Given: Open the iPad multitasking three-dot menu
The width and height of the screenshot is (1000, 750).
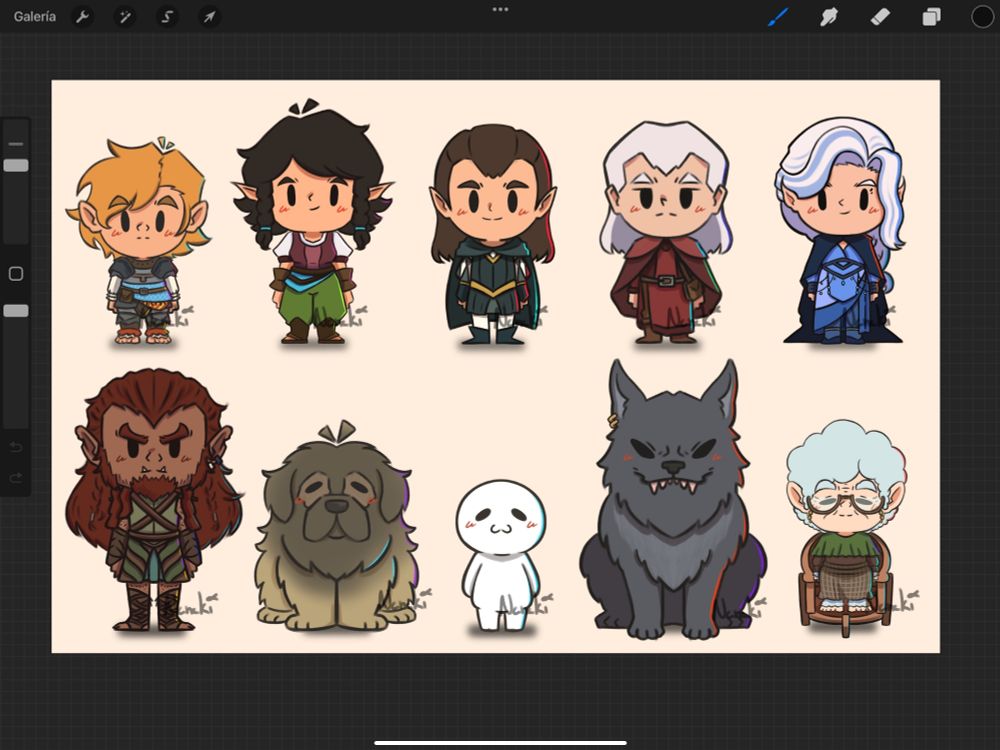Looking at the screenshot, I should coord(500,9).
